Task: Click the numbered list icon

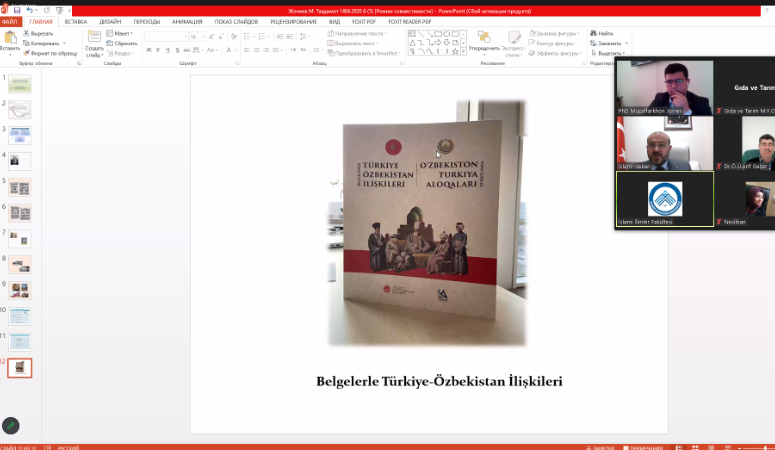Action: pyautogui.click(x=261, y=37)
